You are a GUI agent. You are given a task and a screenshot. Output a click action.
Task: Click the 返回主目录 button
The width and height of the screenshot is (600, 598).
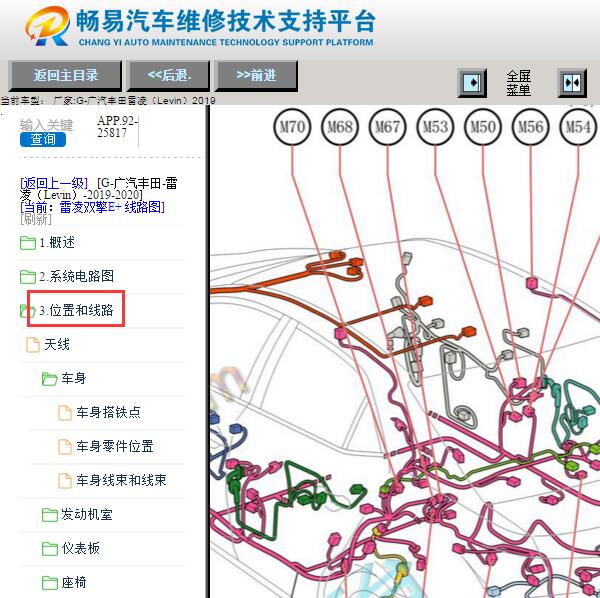[65, 75]
